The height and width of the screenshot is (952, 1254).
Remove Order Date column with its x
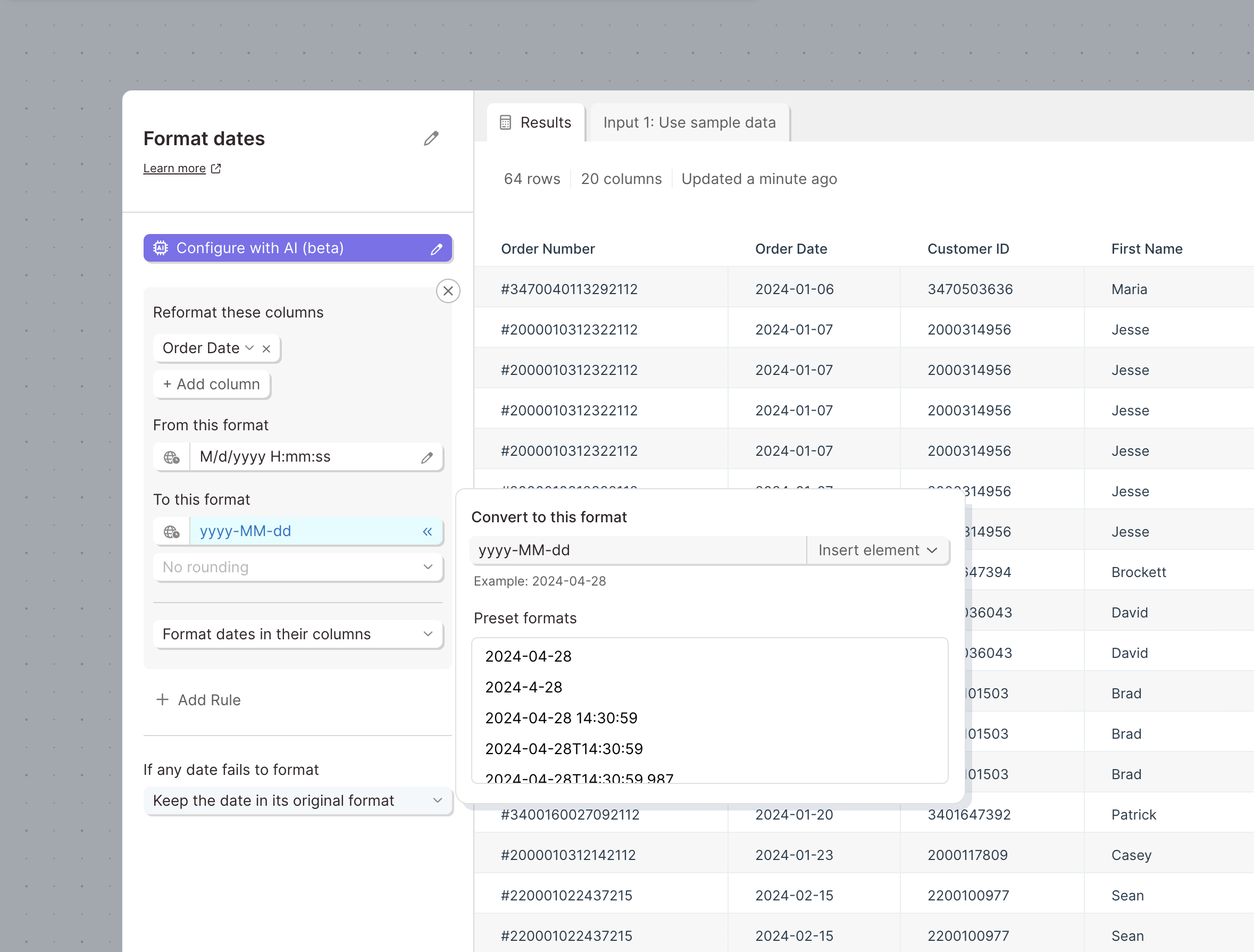pos(266,349)
